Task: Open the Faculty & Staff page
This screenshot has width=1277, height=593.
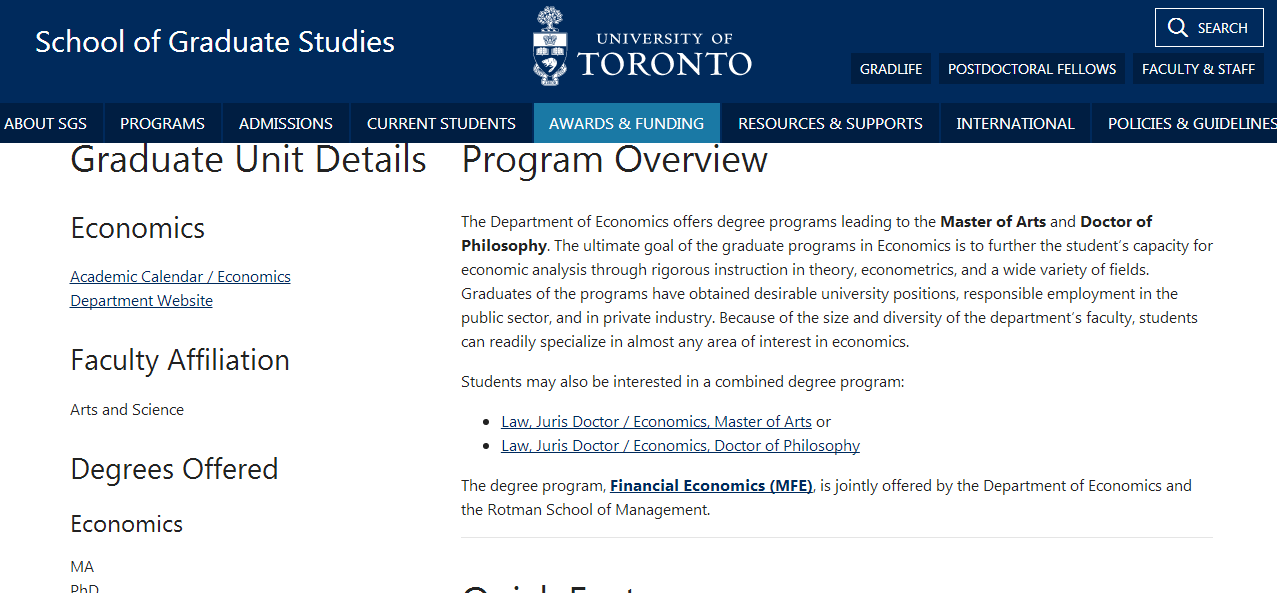Action: click(x=1198, y=69)
